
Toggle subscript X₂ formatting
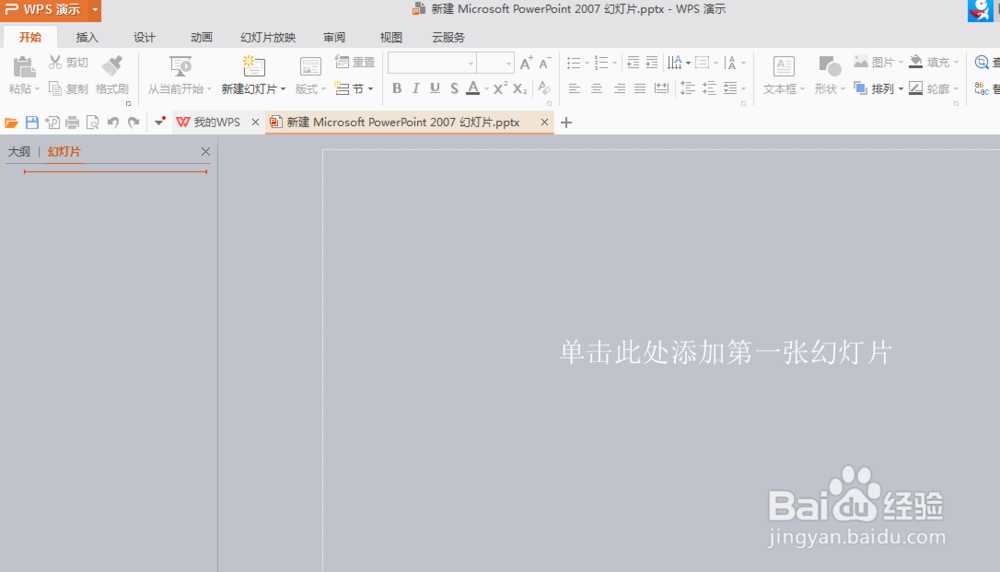coord(520,88)
